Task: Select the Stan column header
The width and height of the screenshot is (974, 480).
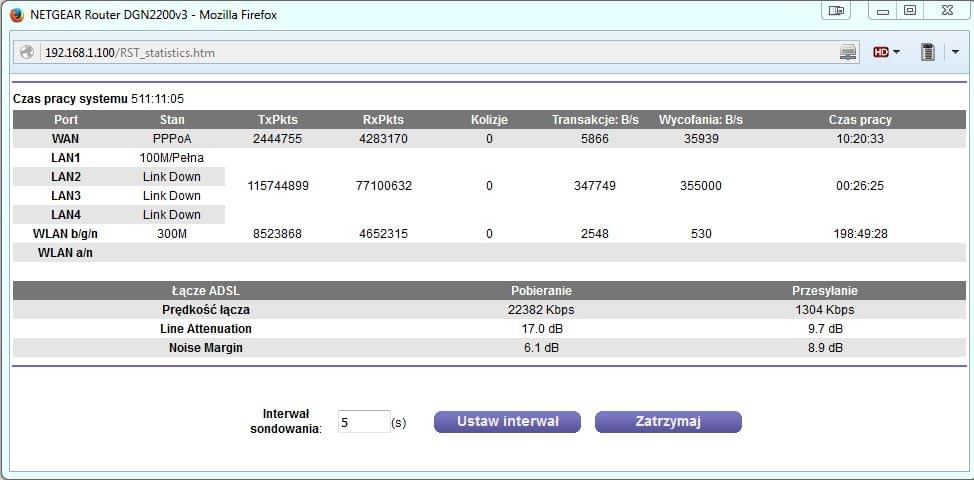Action: (172, 120)
